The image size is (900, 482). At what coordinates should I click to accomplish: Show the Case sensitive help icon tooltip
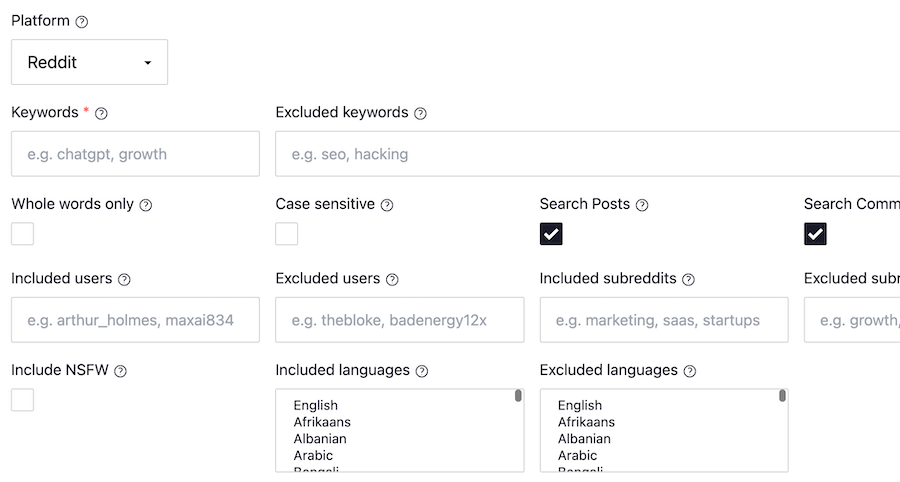point(387,205)
